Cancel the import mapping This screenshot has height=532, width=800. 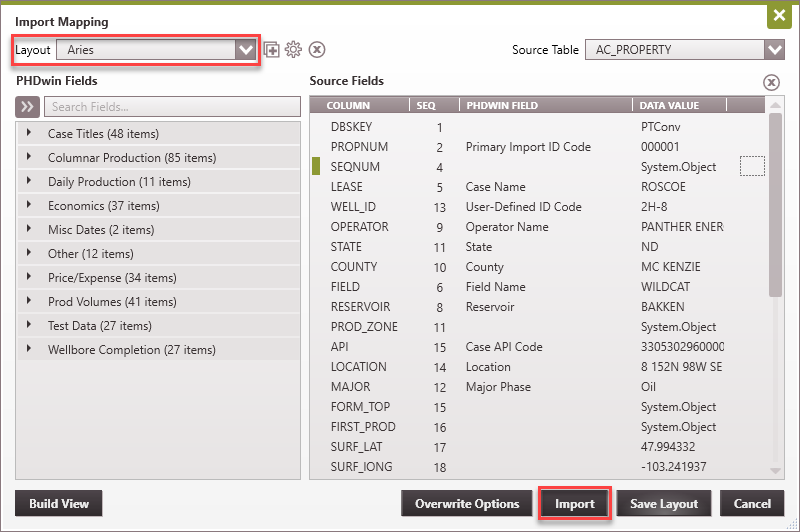pos(752,503)
